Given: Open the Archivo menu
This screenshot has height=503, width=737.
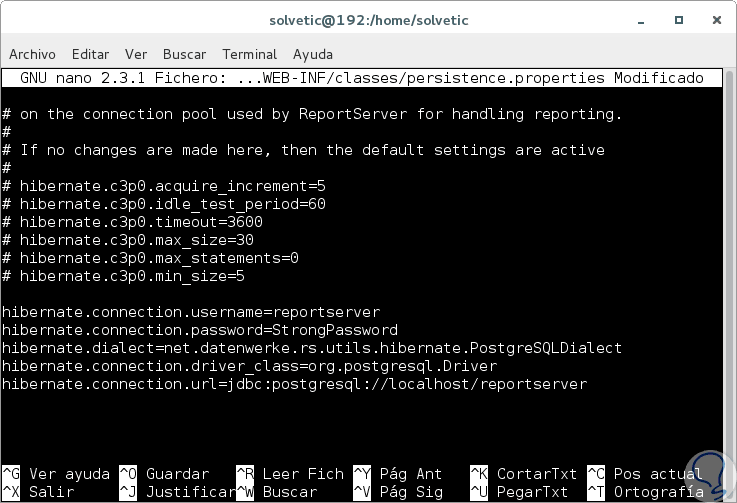Looking at the screenshot, I should point(34,54).
